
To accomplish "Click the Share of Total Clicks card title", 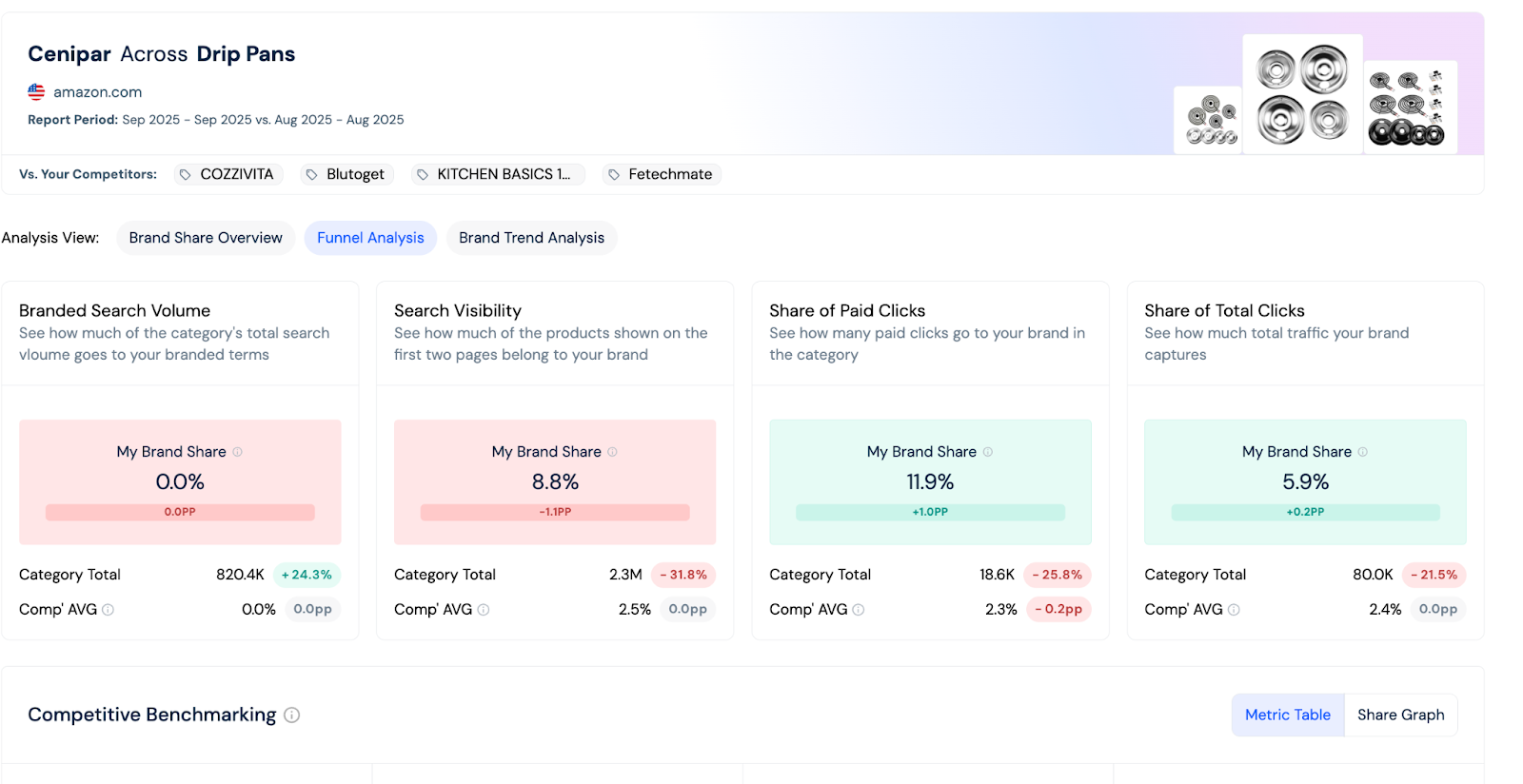I will tap(1224, 311).
